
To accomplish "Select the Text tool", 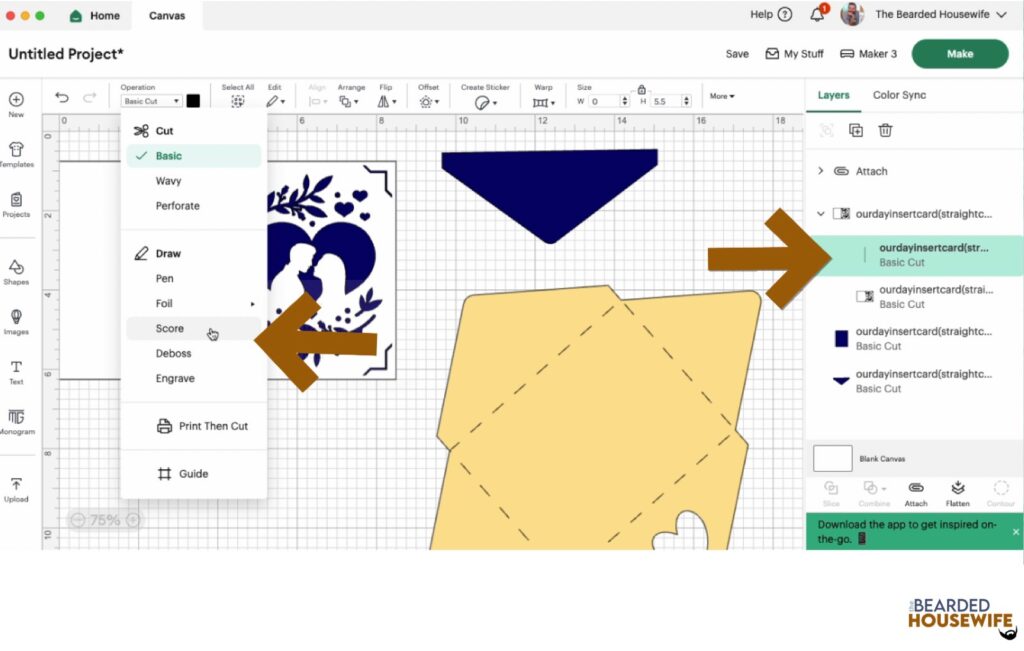I will (x=16, y=370).
